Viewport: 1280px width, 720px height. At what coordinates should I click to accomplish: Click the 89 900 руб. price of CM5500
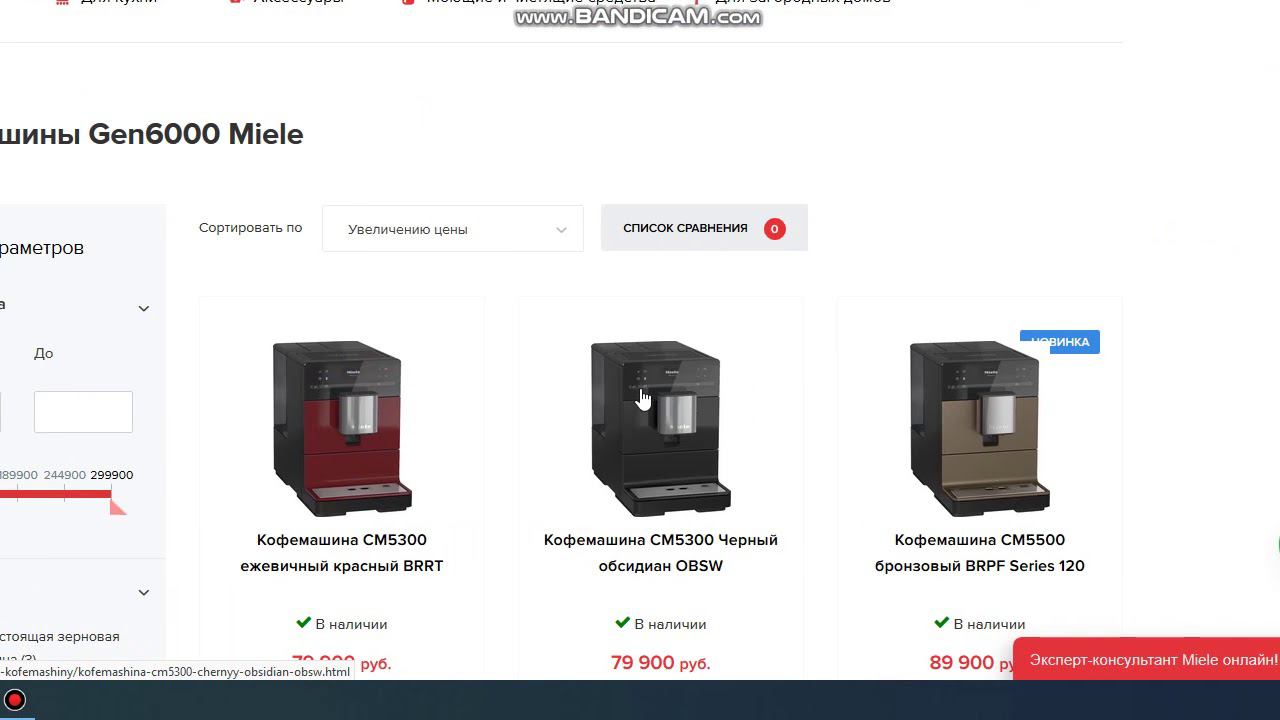[970, 662]
